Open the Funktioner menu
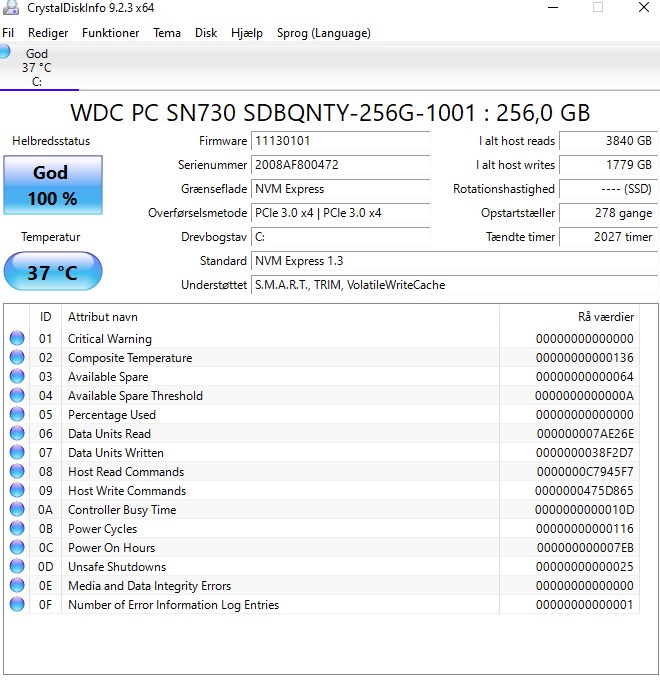Viewport: 660px width, 681px height. click(x=110, y=33)
